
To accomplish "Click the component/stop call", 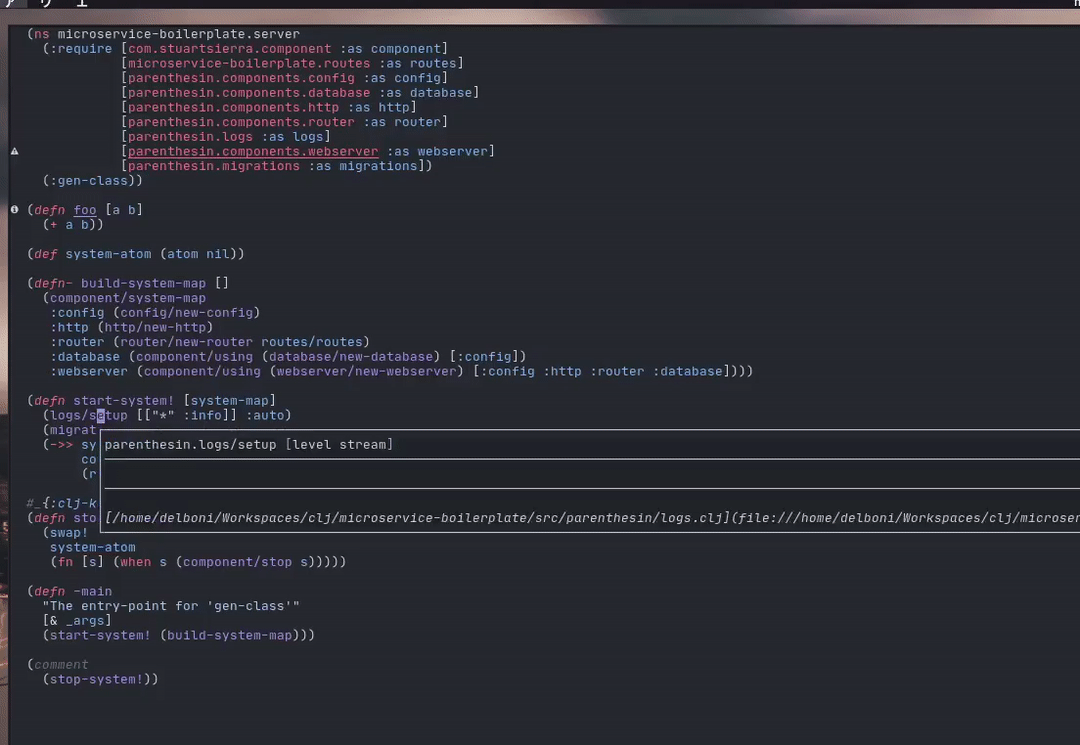I will coord(237,562).
